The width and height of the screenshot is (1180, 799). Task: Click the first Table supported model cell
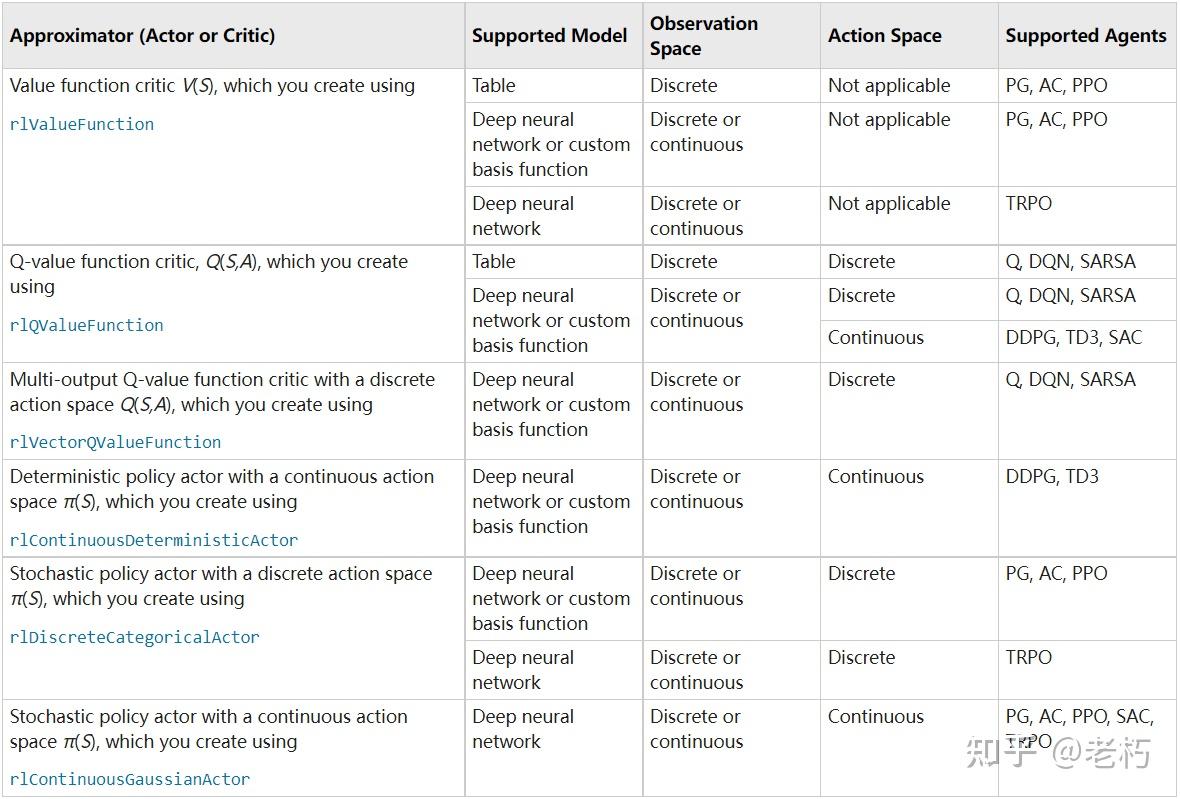[x=494, y=86]
